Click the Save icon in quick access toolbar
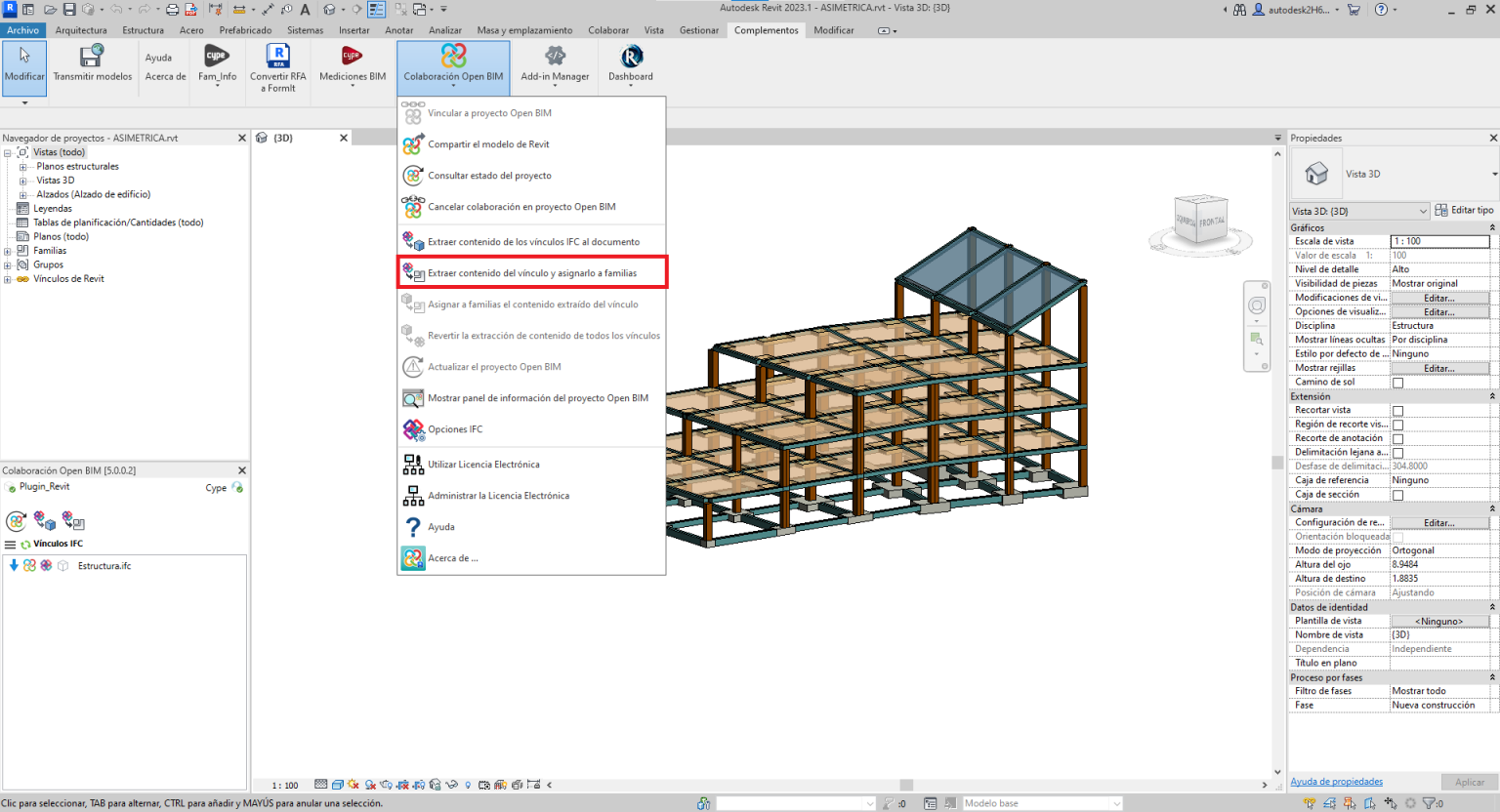This screenshot has height=812, width=1500. pos(69,9)
